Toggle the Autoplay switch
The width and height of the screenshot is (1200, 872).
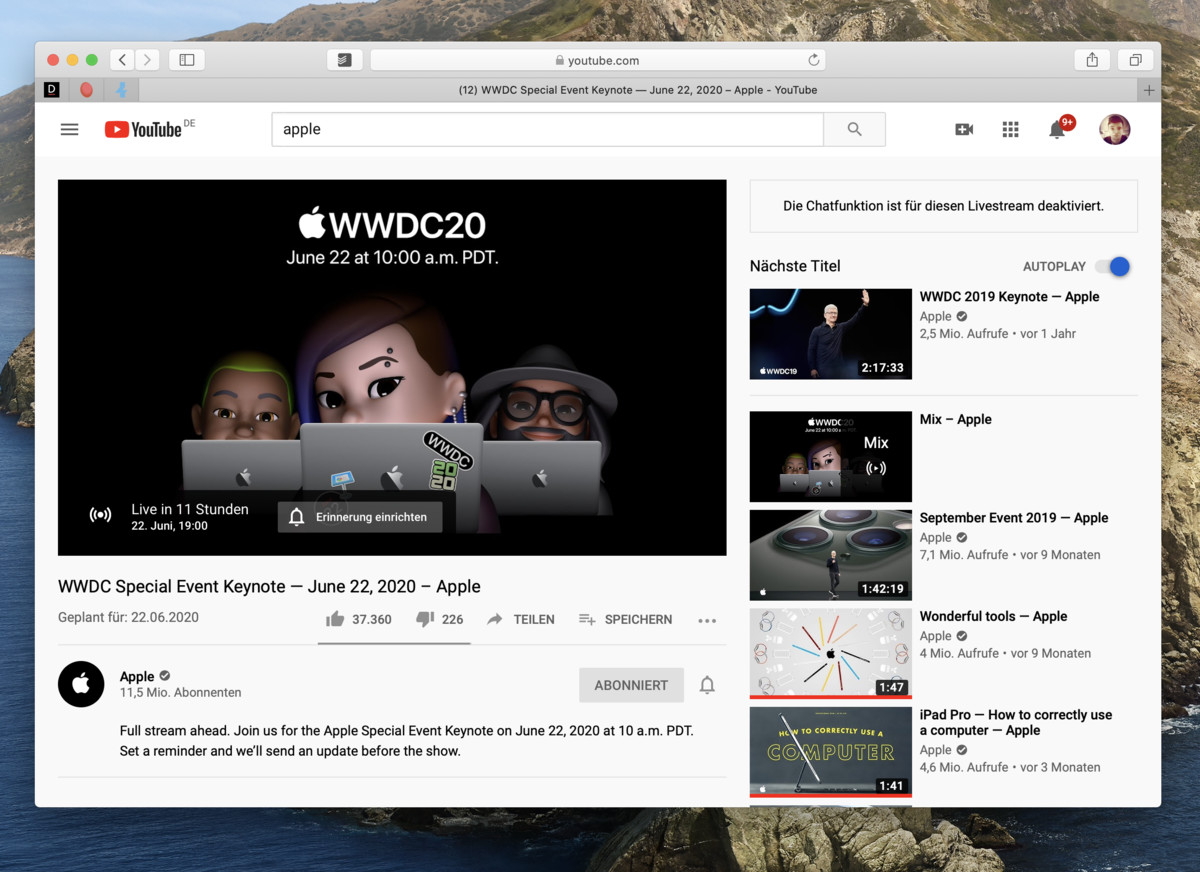tap(1113, 266)
